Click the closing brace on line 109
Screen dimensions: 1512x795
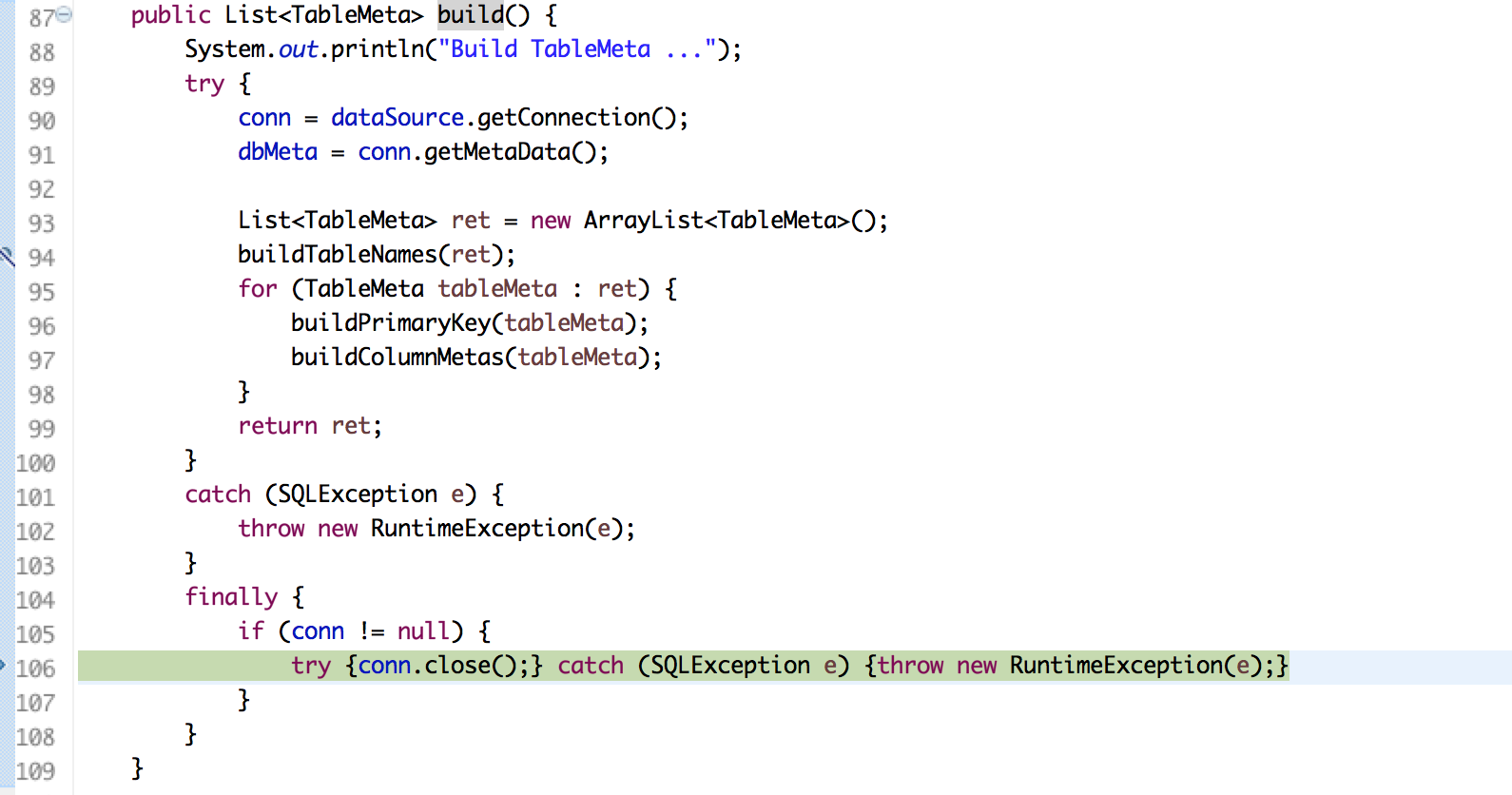click(x=137, y=768)
